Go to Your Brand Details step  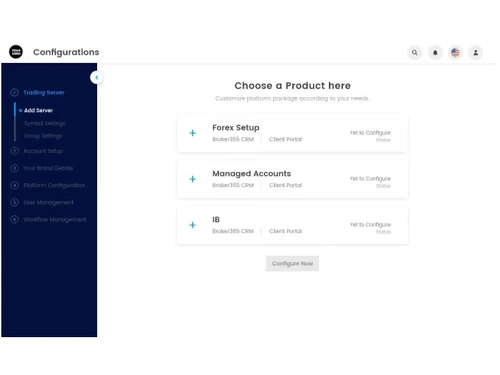48,168
